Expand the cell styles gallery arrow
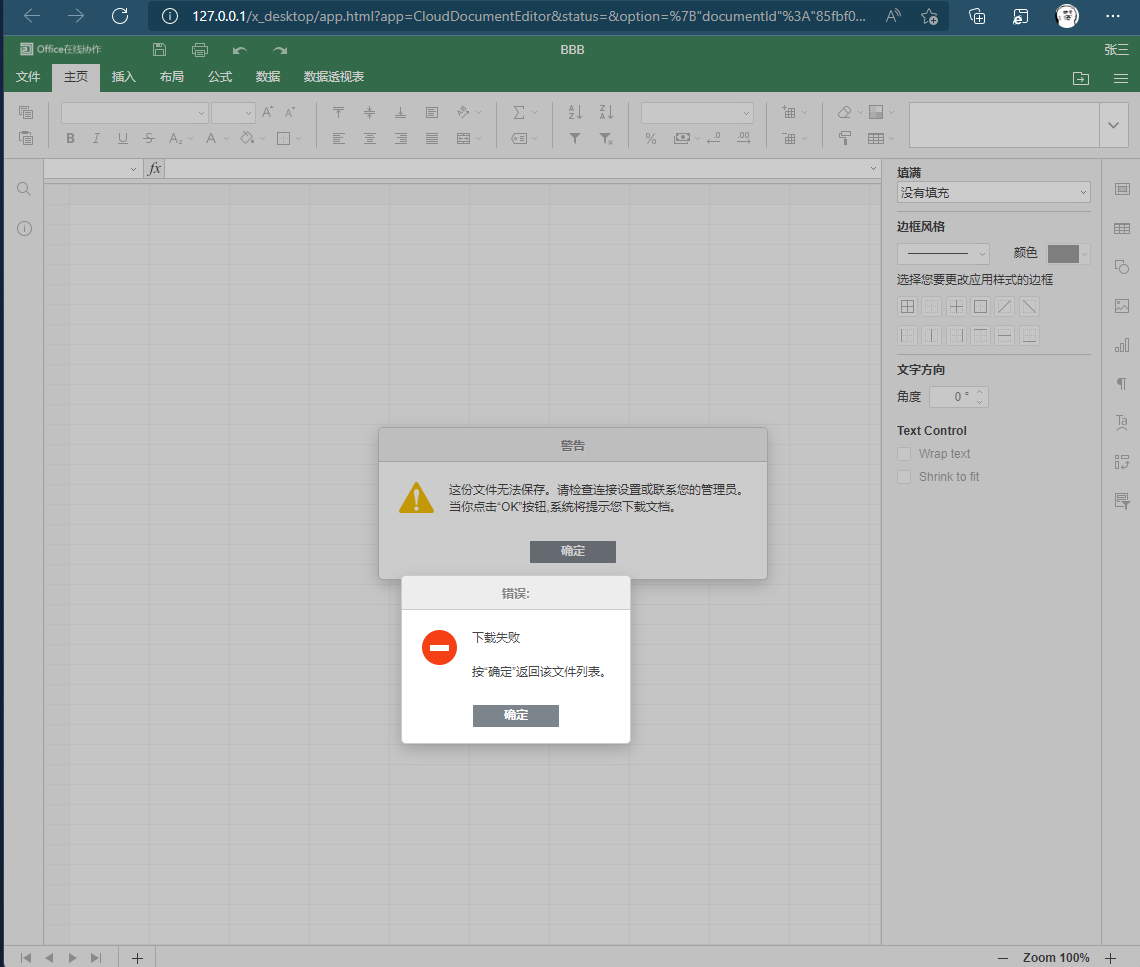 [x=1114, y=125]
